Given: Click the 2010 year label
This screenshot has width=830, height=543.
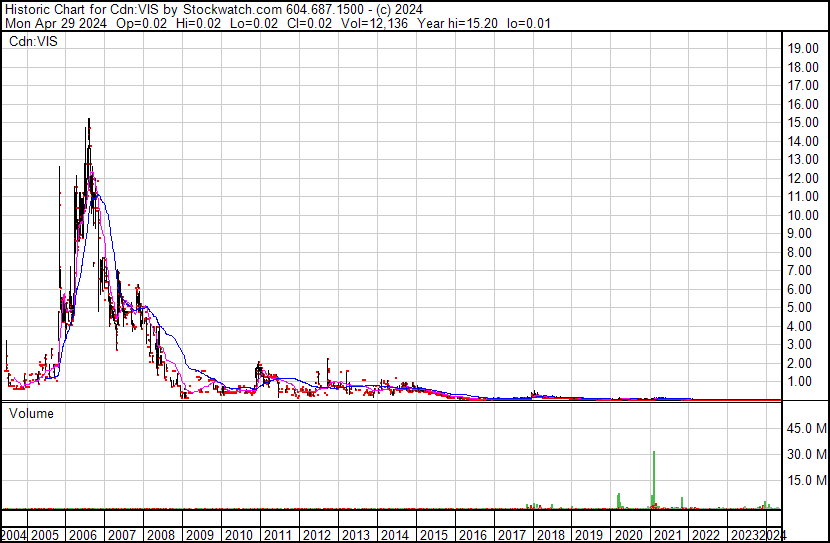Looking at the screenshot, I should pyautogui.click(x=239, y=535).
